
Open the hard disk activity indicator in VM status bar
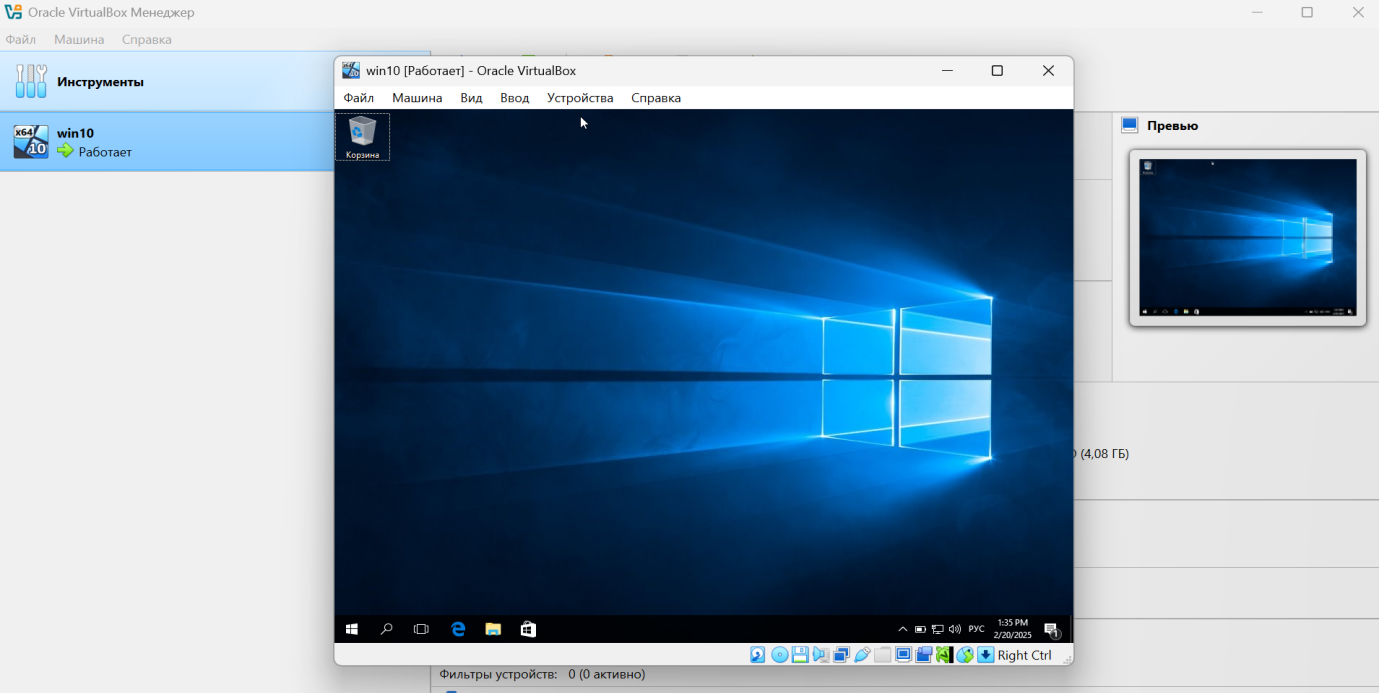click(758, 655)
